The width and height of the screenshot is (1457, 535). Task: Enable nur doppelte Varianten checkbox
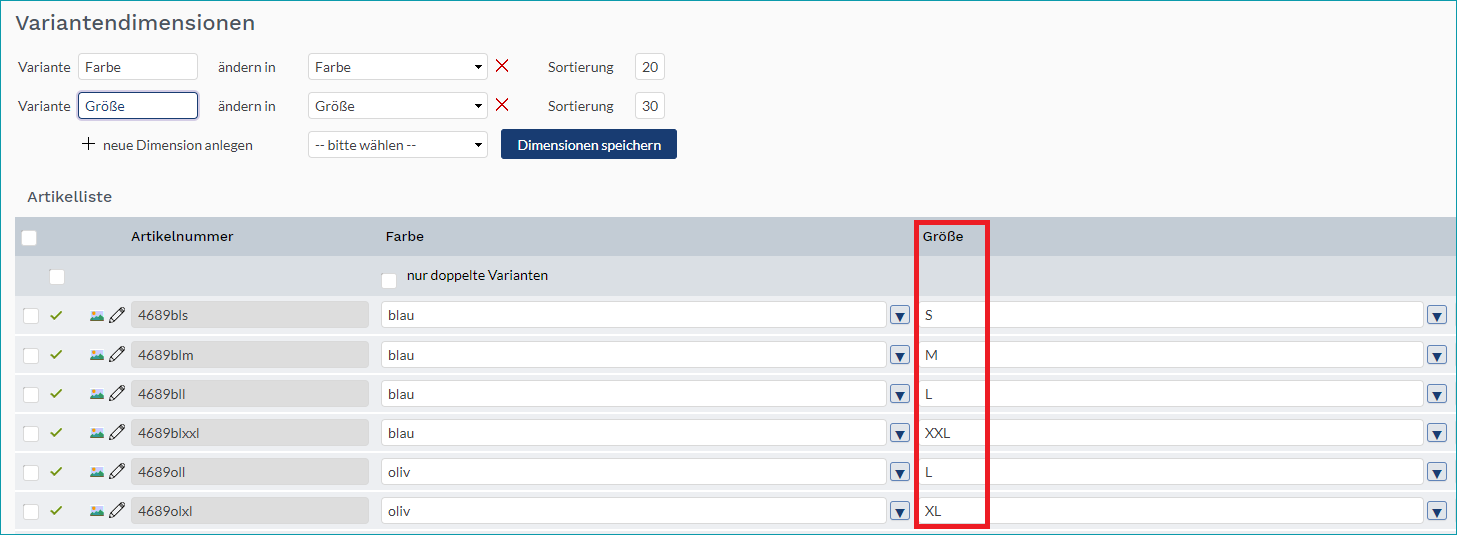[x=389, y=281]
